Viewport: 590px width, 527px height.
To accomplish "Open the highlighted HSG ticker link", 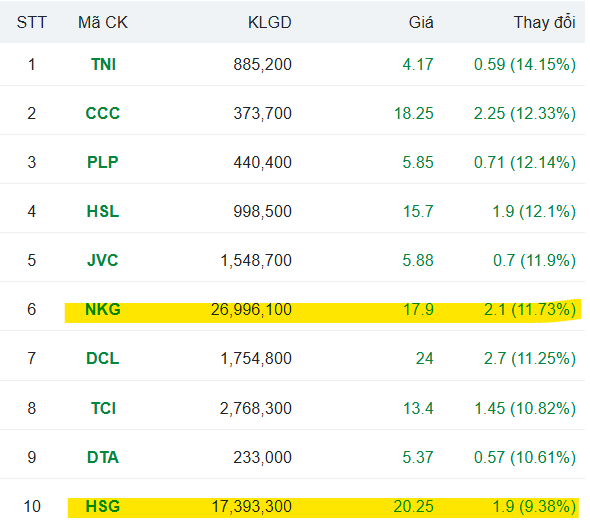I will click(x=103, y=506).
